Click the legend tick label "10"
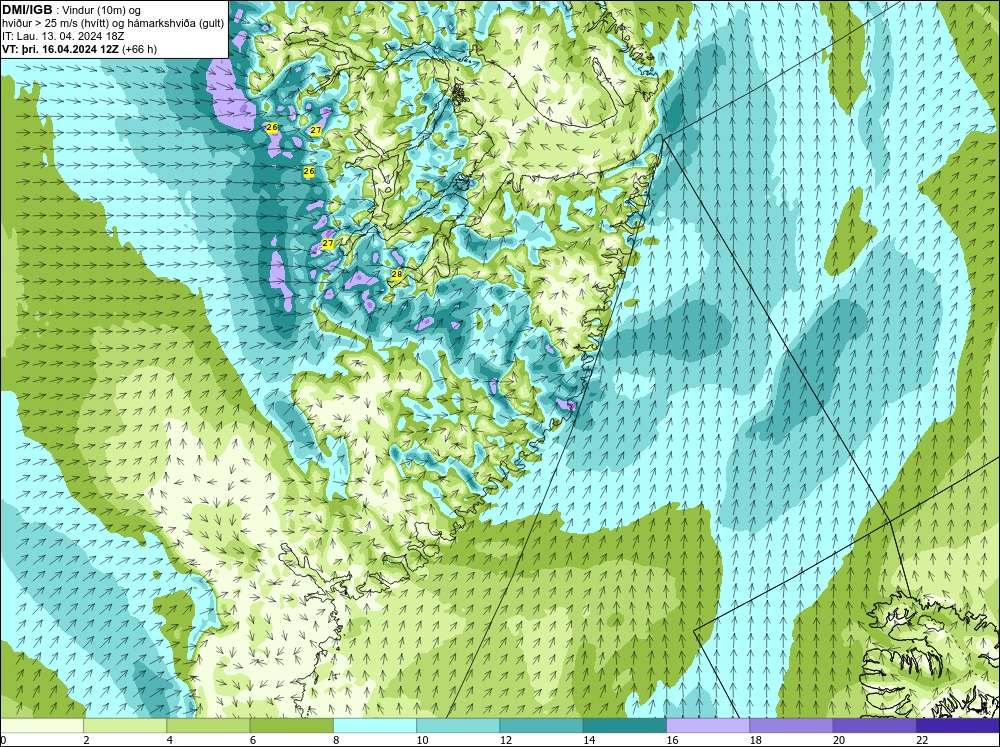The width and height of the screenshot is (1000, 747). pos(423,740)
